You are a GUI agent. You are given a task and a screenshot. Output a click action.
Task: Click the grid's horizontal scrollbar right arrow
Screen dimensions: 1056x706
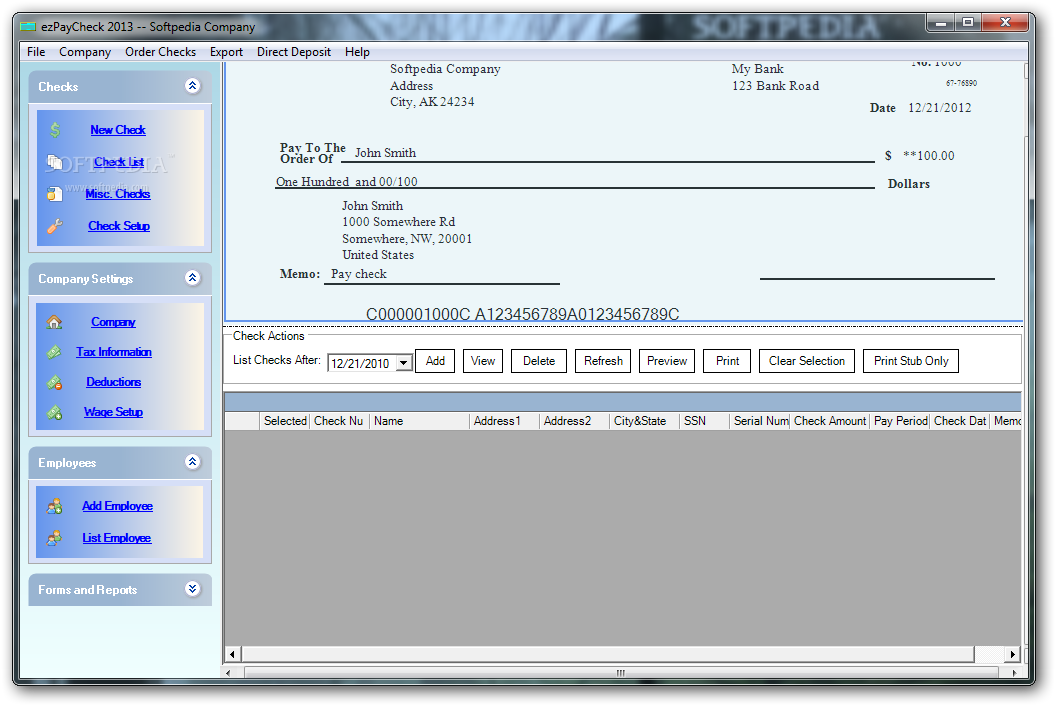pos(1013,654)
